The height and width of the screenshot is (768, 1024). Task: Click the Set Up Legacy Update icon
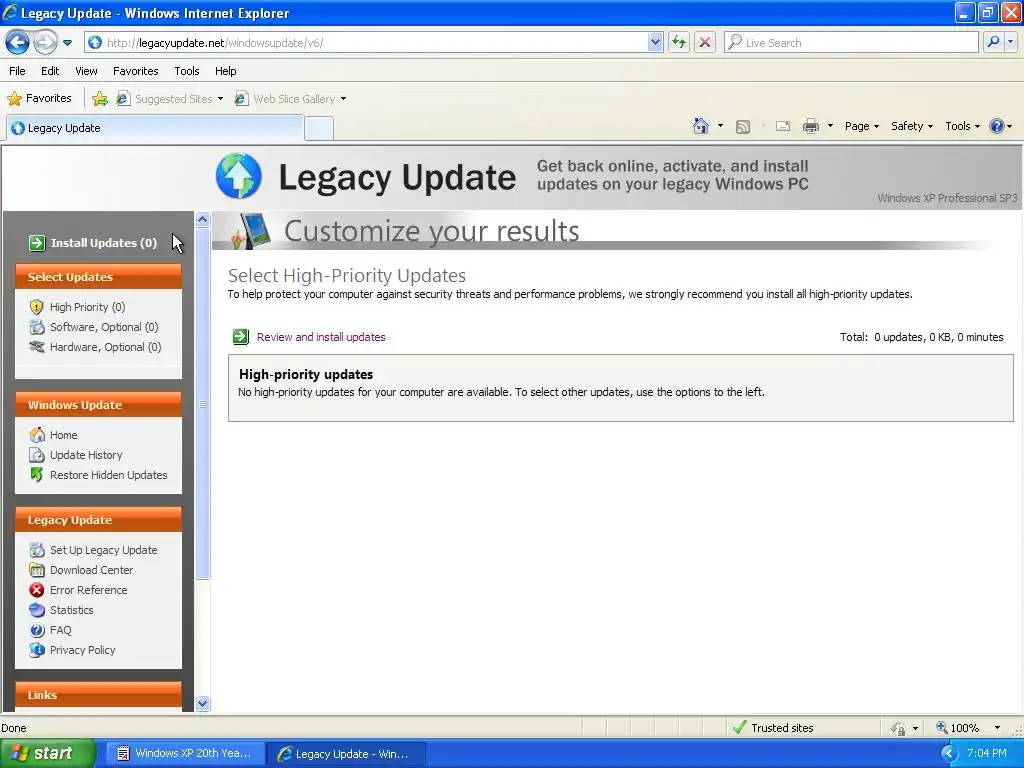pyautogui.click(x=37, y=550)
